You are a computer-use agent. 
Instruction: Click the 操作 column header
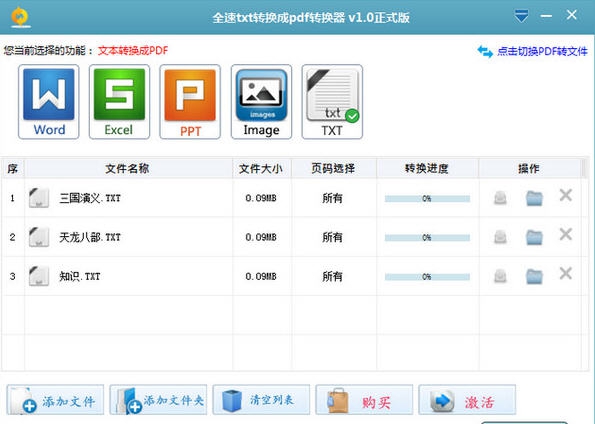(529, 168)
